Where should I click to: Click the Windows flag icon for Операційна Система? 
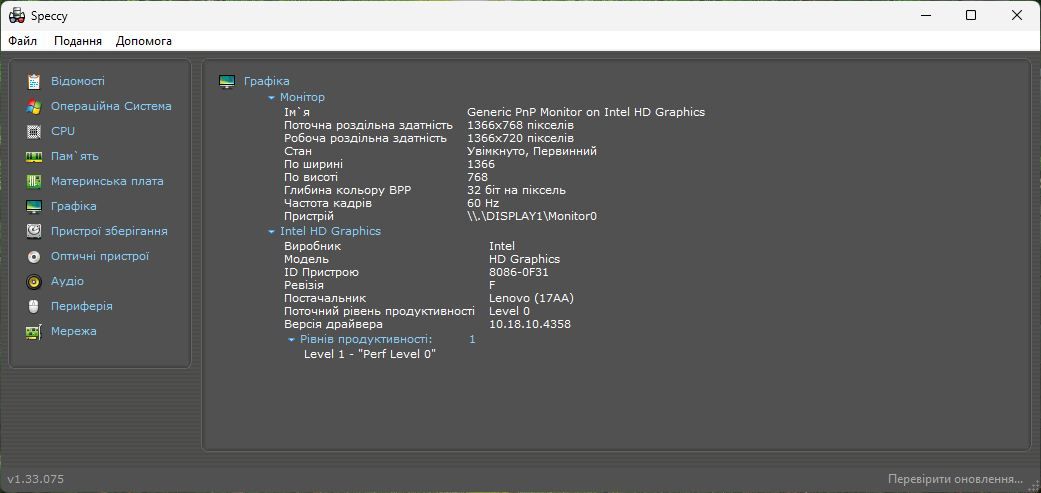click(x=34, y=106)
